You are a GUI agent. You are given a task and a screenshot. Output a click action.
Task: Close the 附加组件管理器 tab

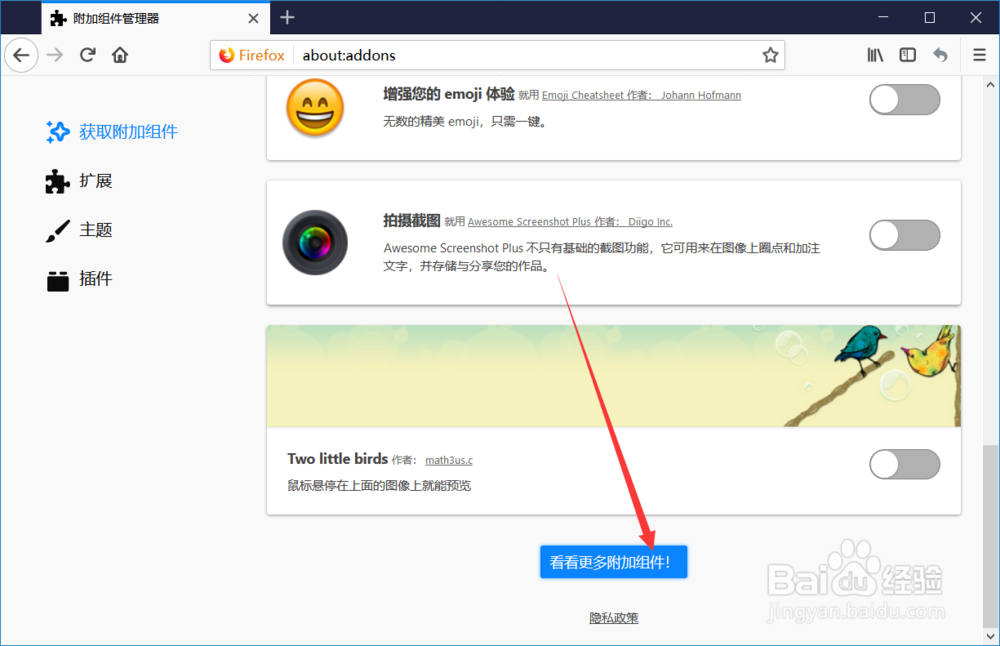tap(253, 18)
